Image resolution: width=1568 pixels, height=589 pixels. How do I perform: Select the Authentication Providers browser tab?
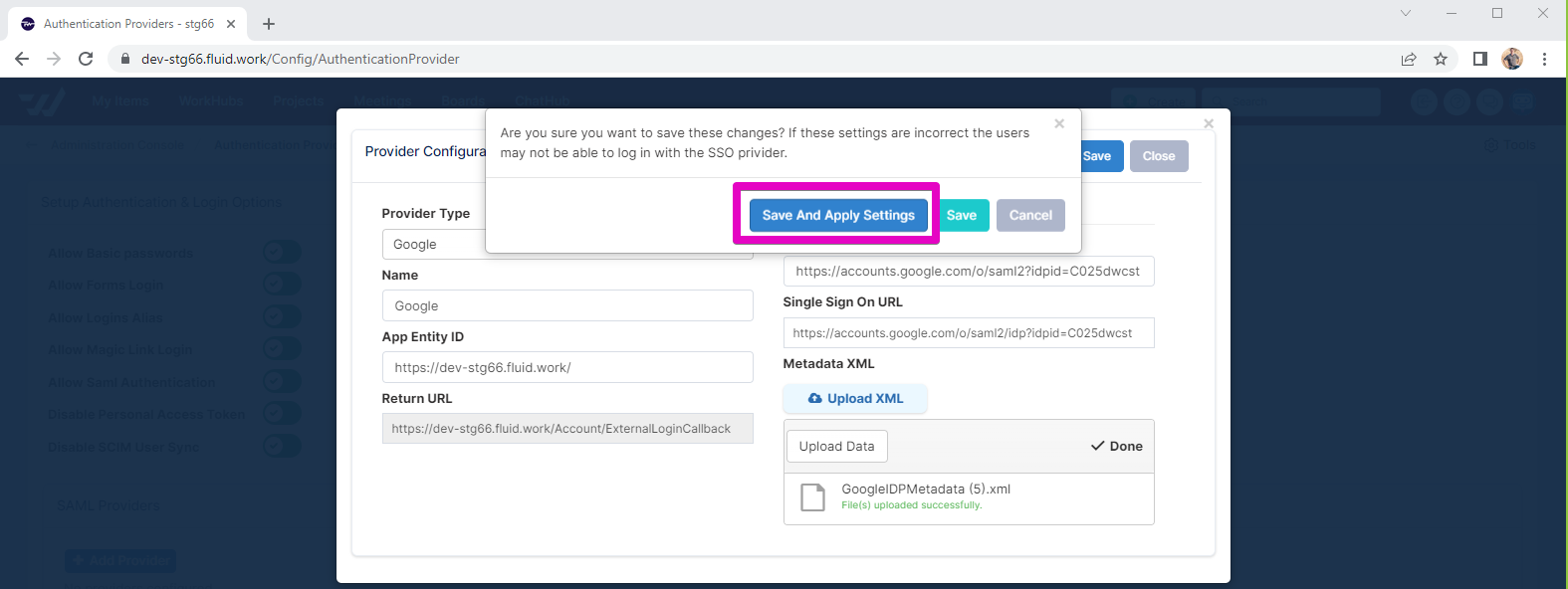pos(127,24)
